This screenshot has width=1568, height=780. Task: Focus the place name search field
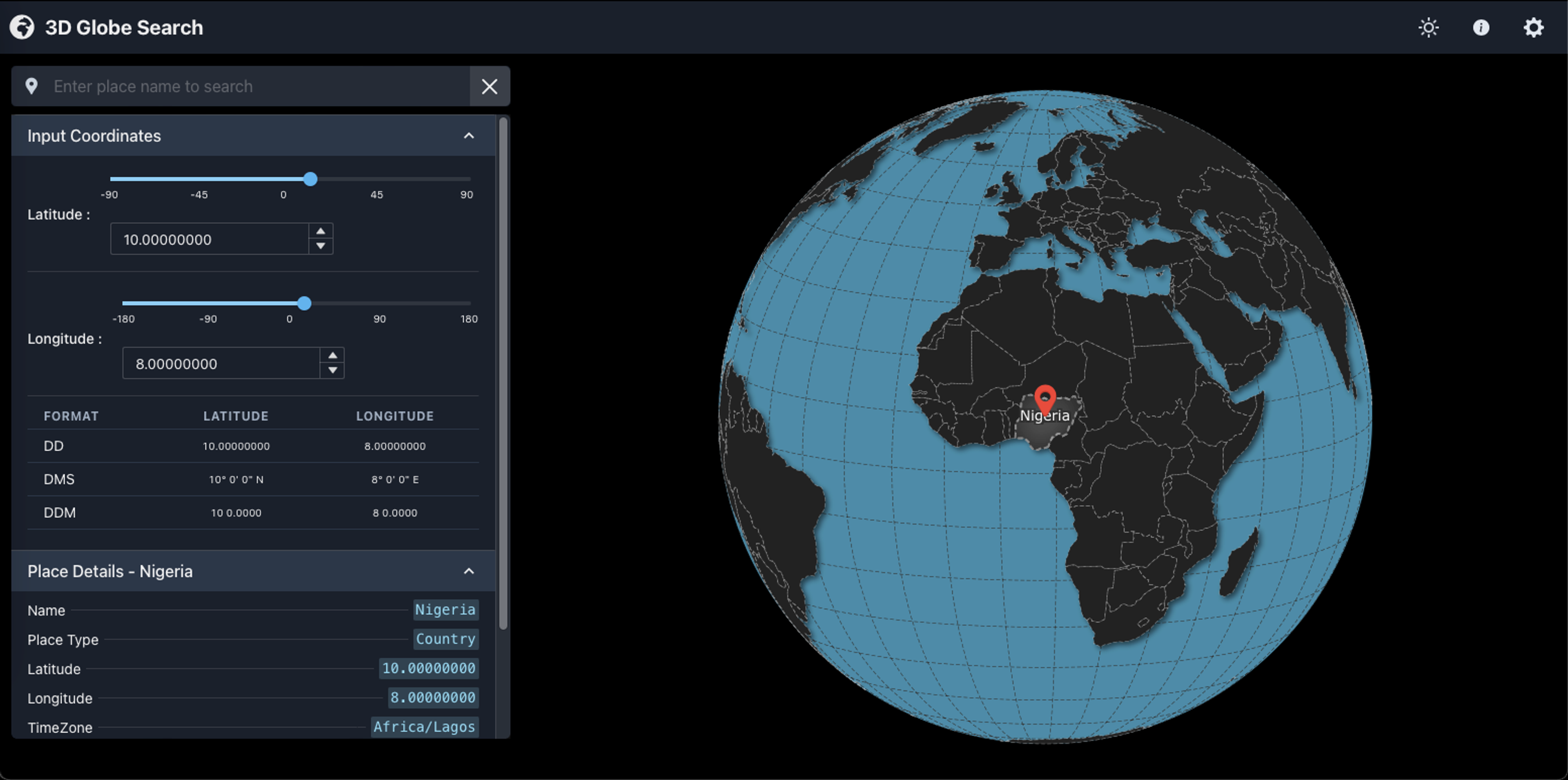pos(256,87)
